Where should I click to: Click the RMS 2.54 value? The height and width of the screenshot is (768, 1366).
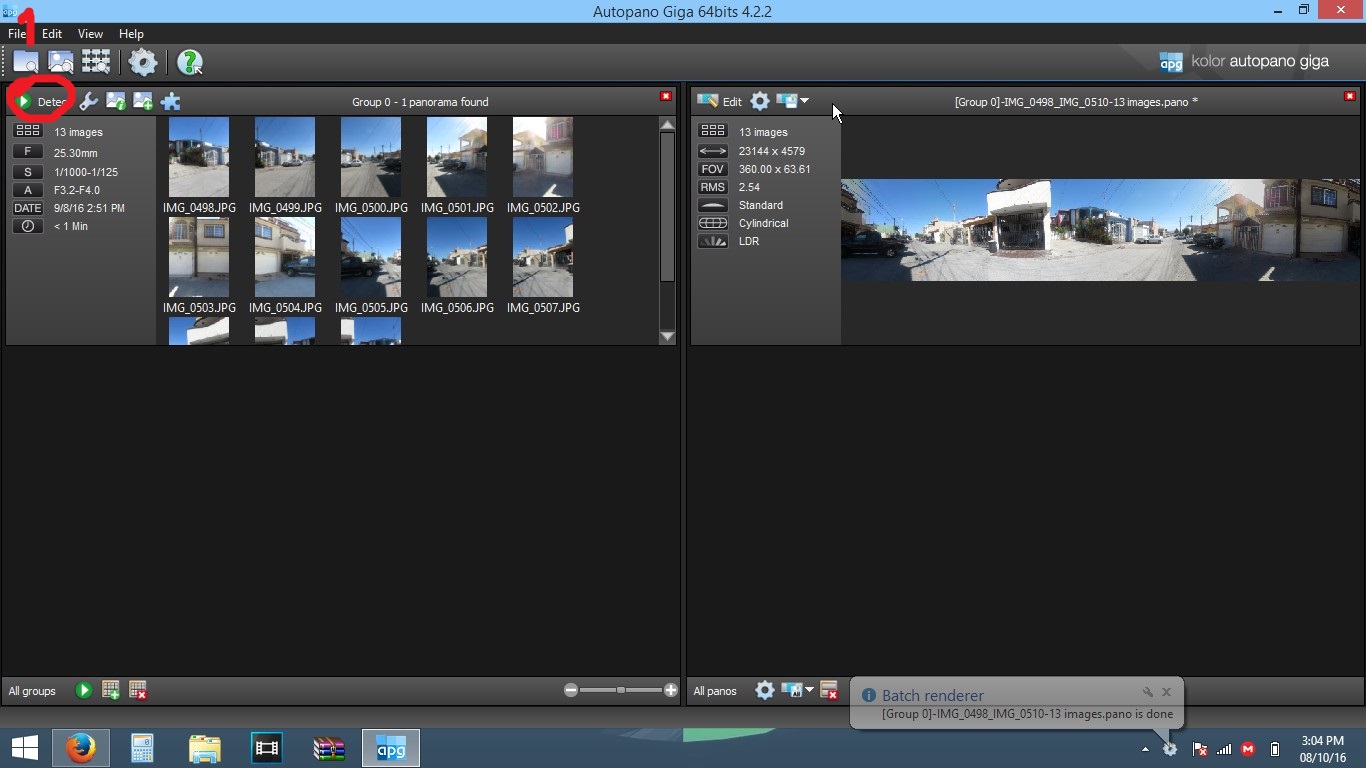click(x=749, y=187)
